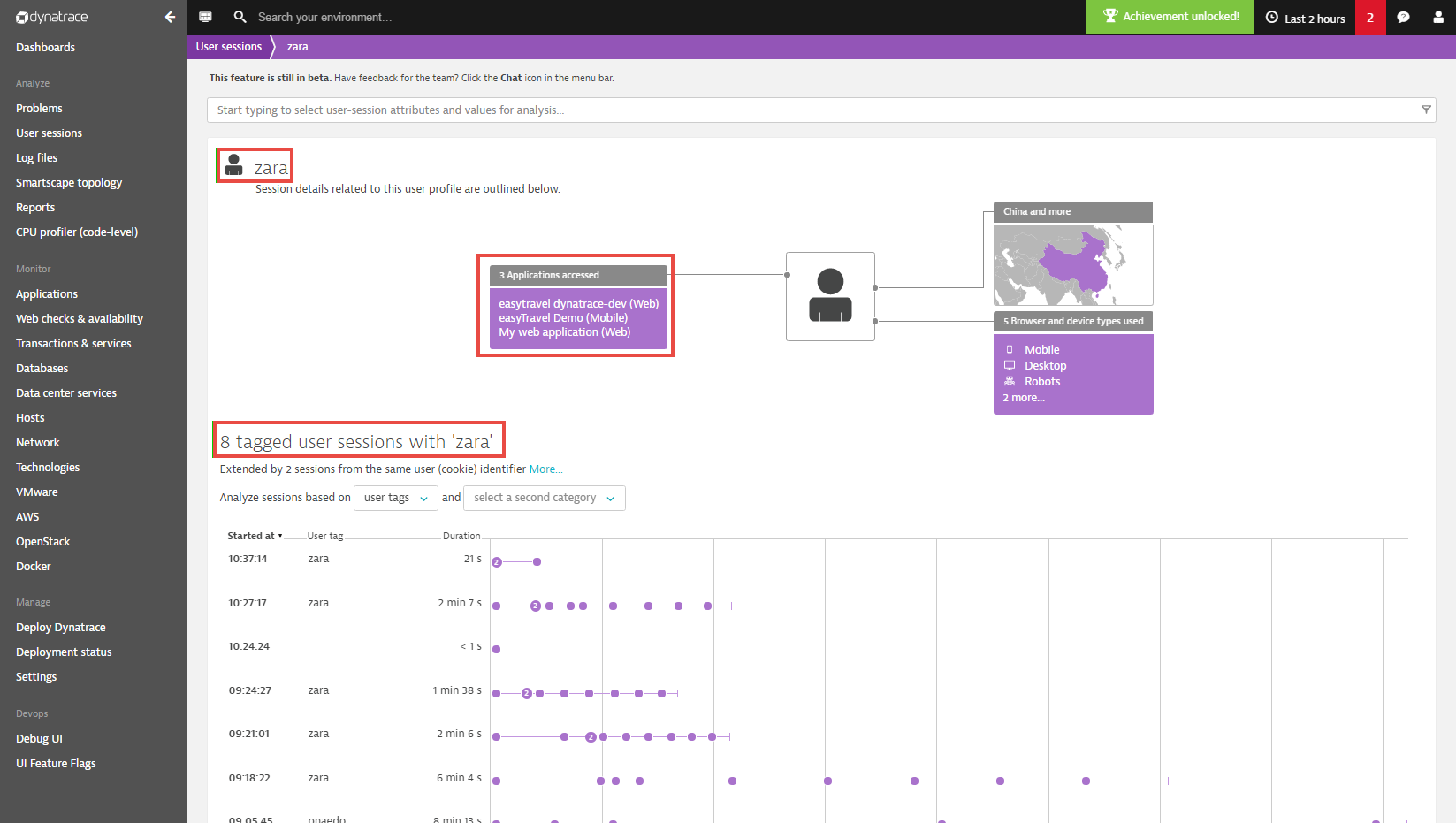The height and width of the screenshot is (823, 1456).
Task: Open UI Feature Flags in the sidebar
Action: coord(56,763)
